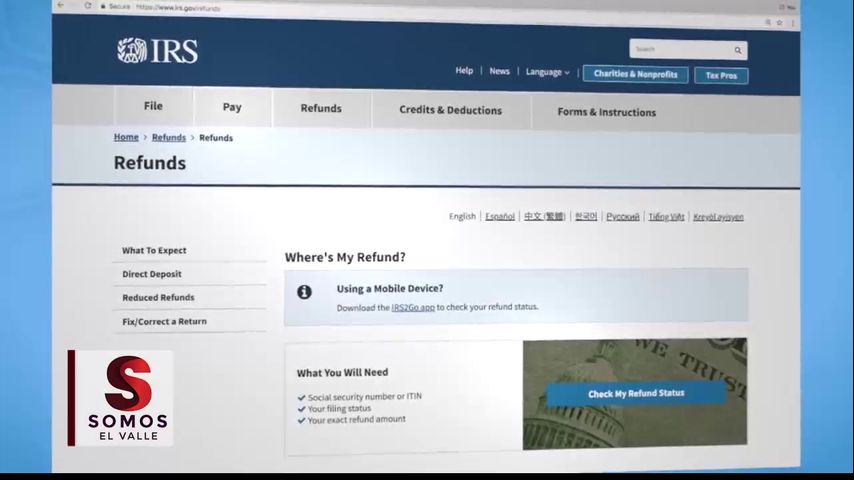854x480 pixels.
Task: Follow the IRS2Go app link
Action: pos(412,307)
